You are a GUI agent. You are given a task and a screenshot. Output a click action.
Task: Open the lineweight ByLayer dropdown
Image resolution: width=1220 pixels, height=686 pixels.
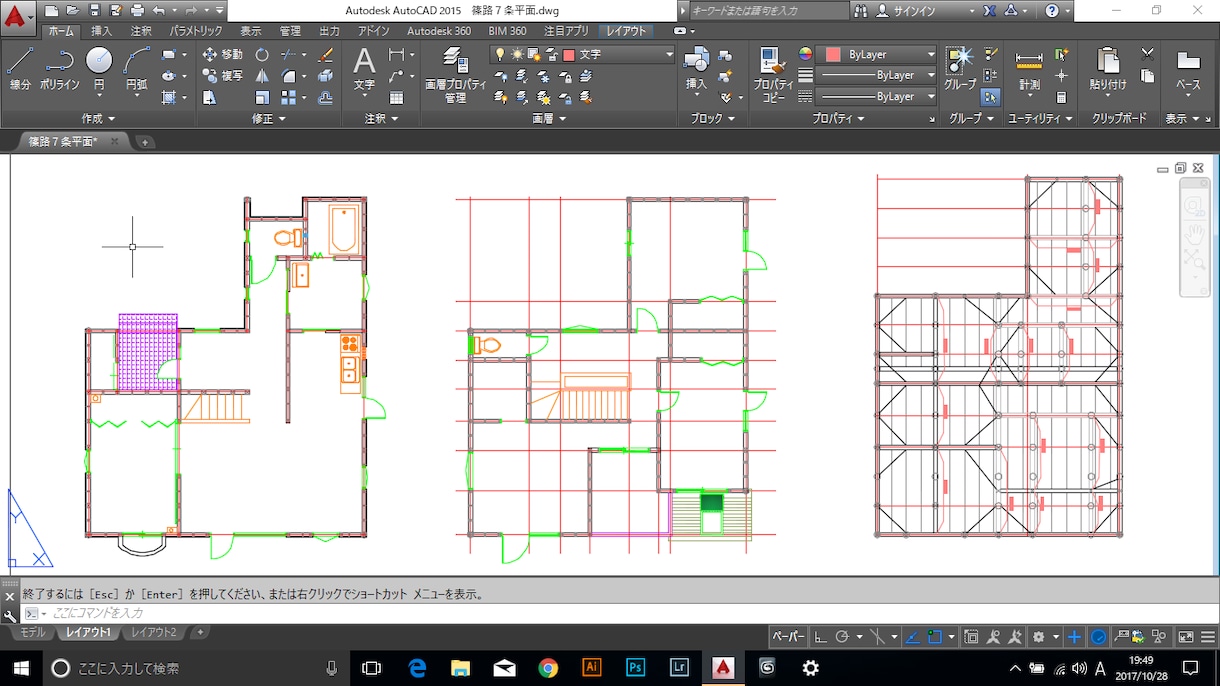click(x=878, y=76)
